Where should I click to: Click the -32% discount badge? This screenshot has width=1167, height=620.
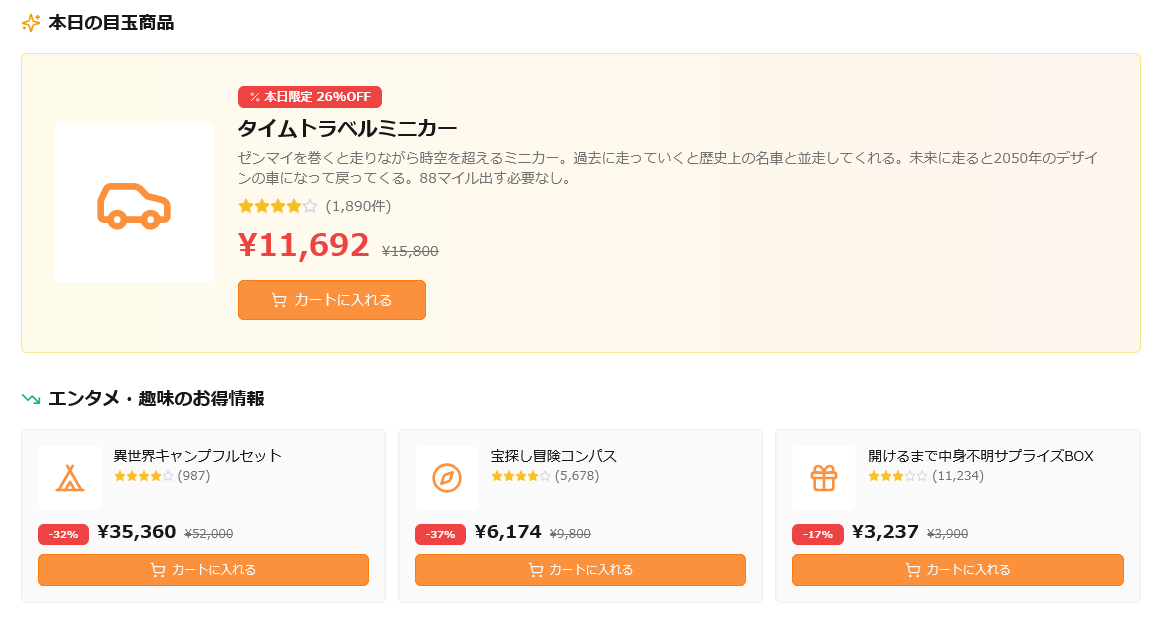(63, 534)
